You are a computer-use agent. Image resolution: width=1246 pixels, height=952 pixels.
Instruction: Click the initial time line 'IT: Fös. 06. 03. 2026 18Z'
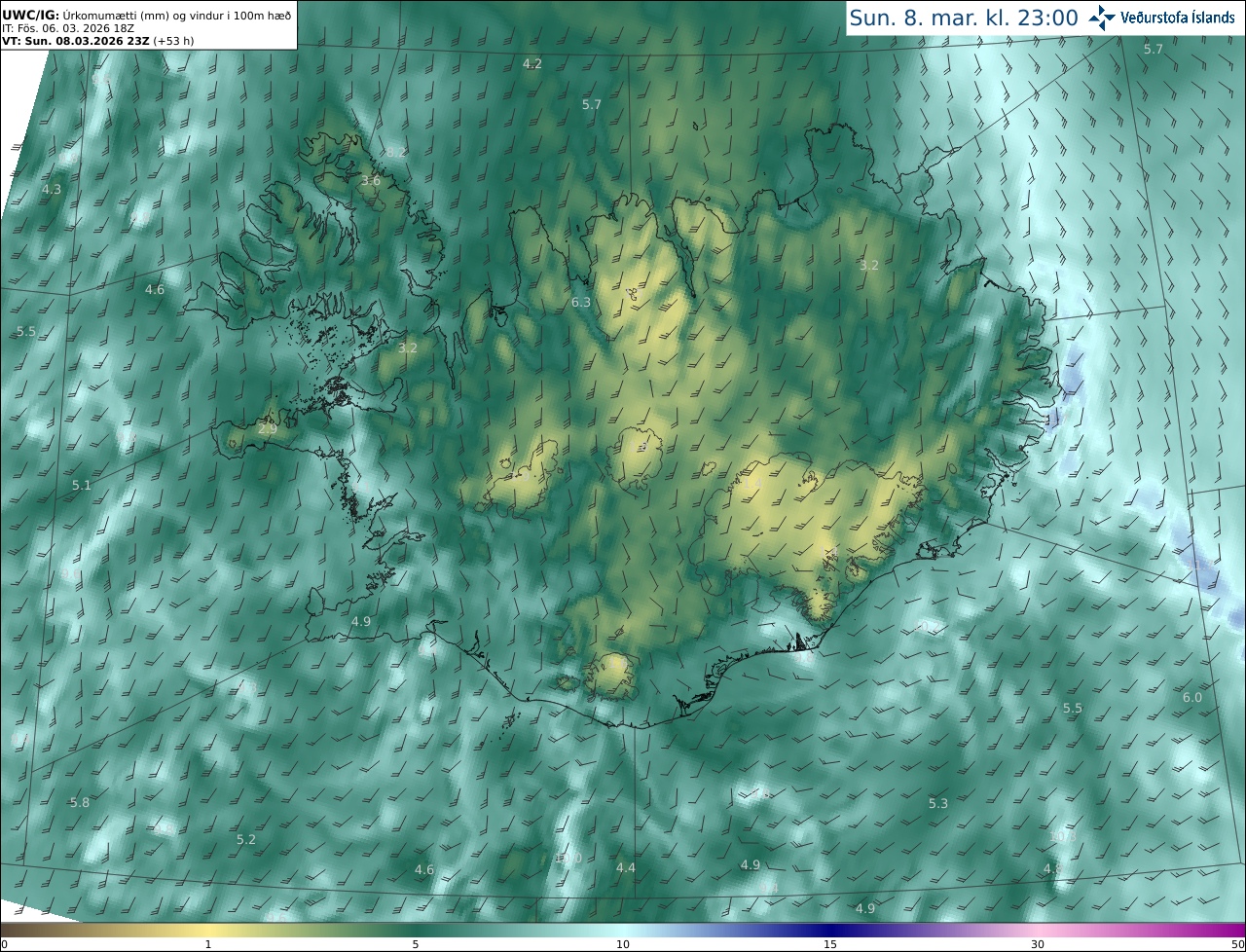click(67, 28)
